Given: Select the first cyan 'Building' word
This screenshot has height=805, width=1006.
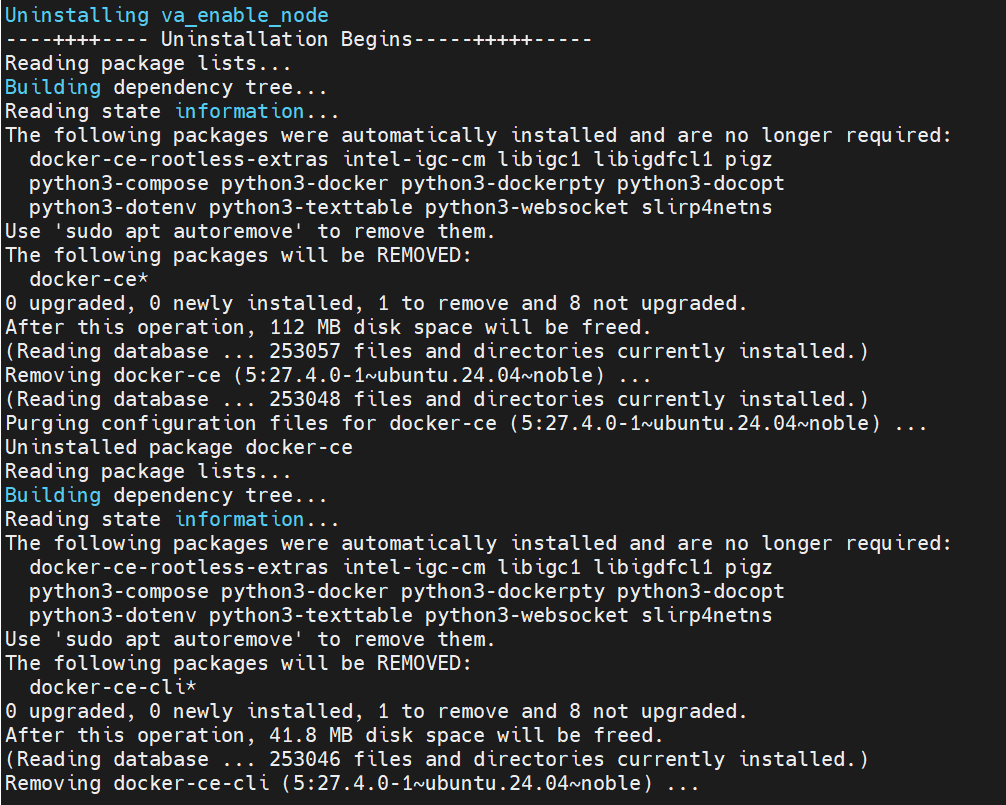Looking at the screenshot, I should (53, 87).
